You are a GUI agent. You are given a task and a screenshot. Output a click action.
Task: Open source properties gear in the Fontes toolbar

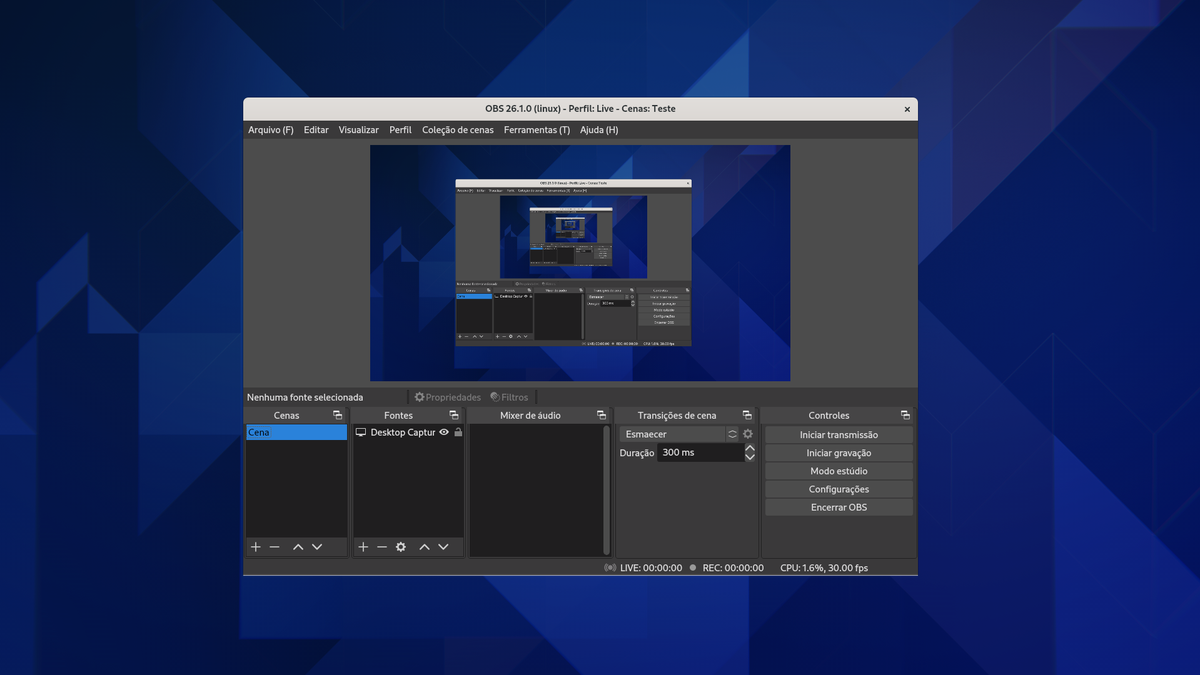tap(401, 547)
